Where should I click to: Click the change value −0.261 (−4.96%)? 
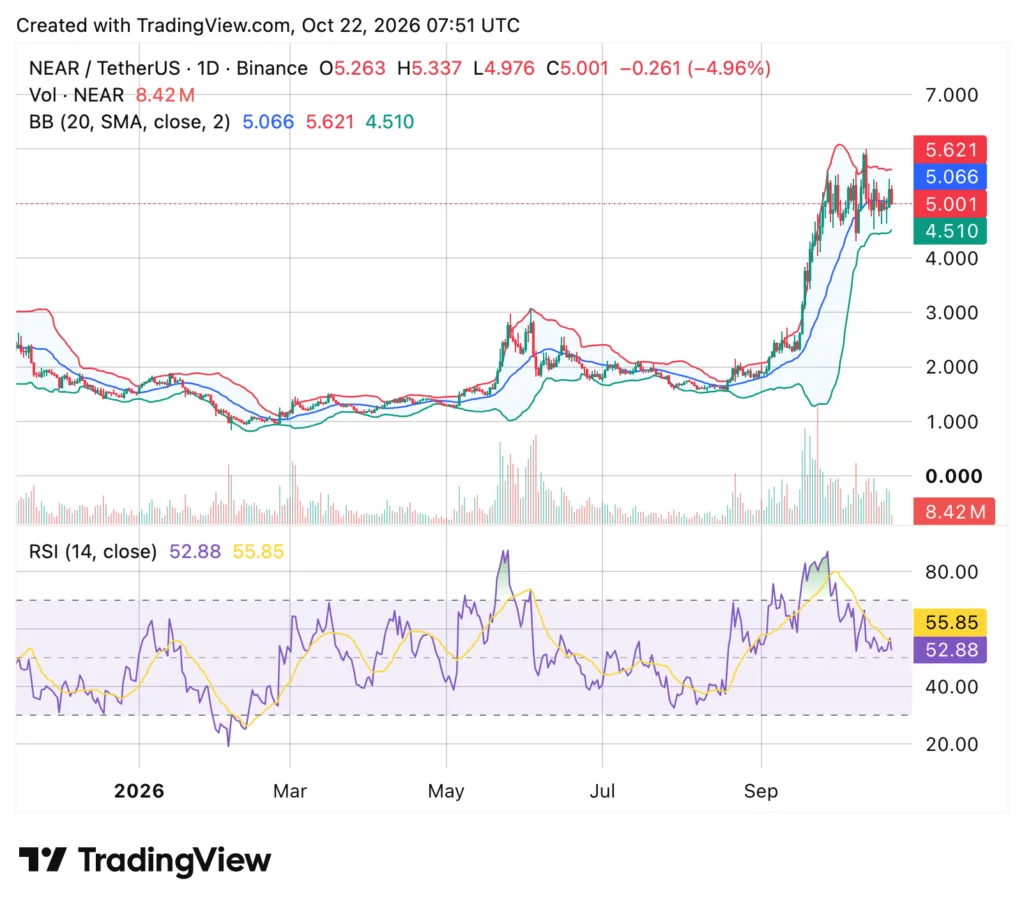click(695, 68)
